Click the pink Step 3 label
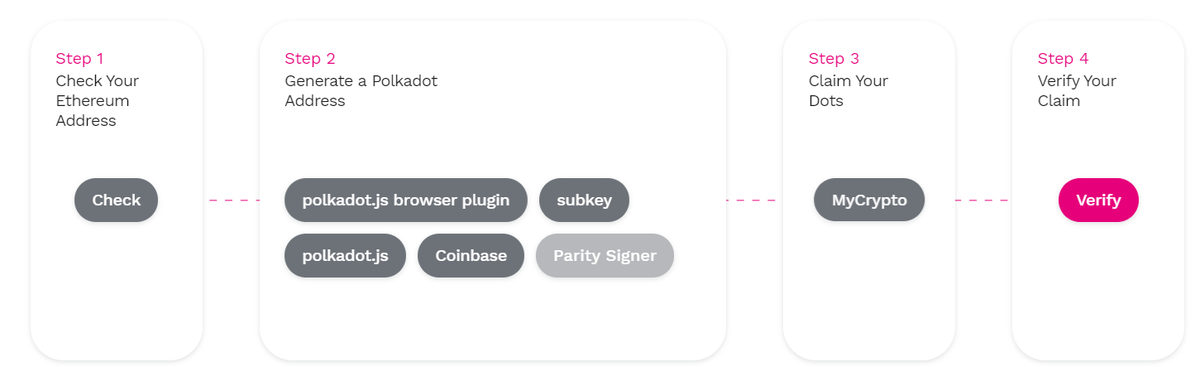 (x=834, y=59)
